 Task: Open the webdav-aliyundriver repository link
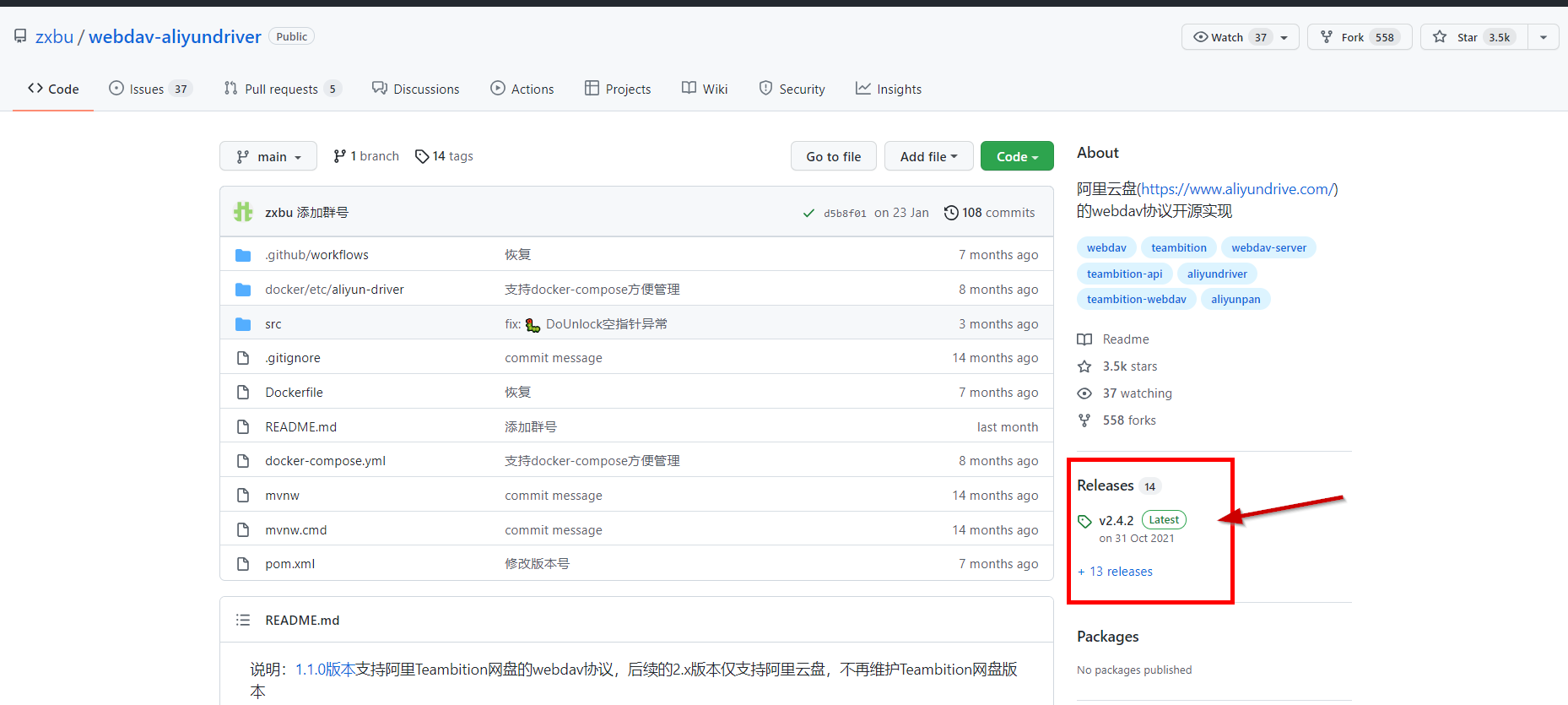pos(175,36)
